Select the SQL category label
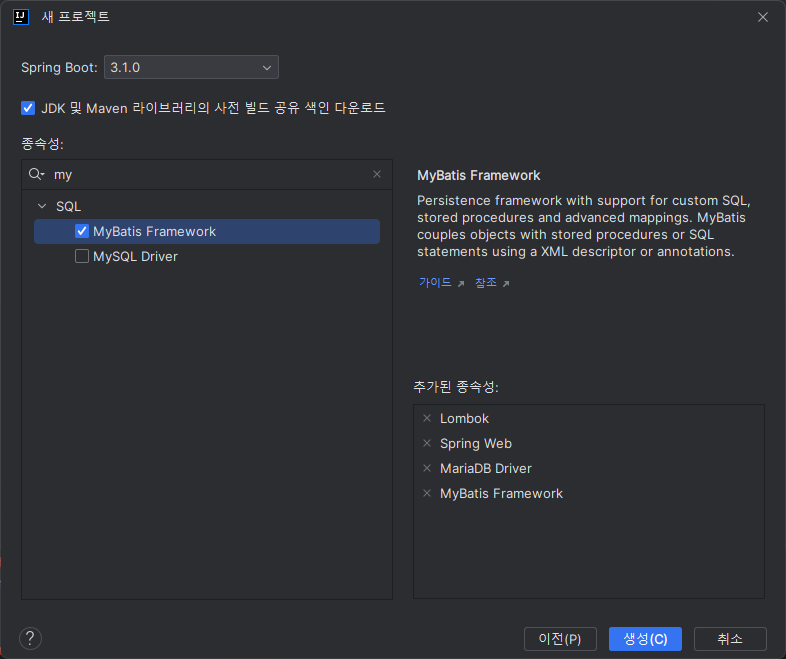This screenshot has width=786, height=659. [69, 206]
